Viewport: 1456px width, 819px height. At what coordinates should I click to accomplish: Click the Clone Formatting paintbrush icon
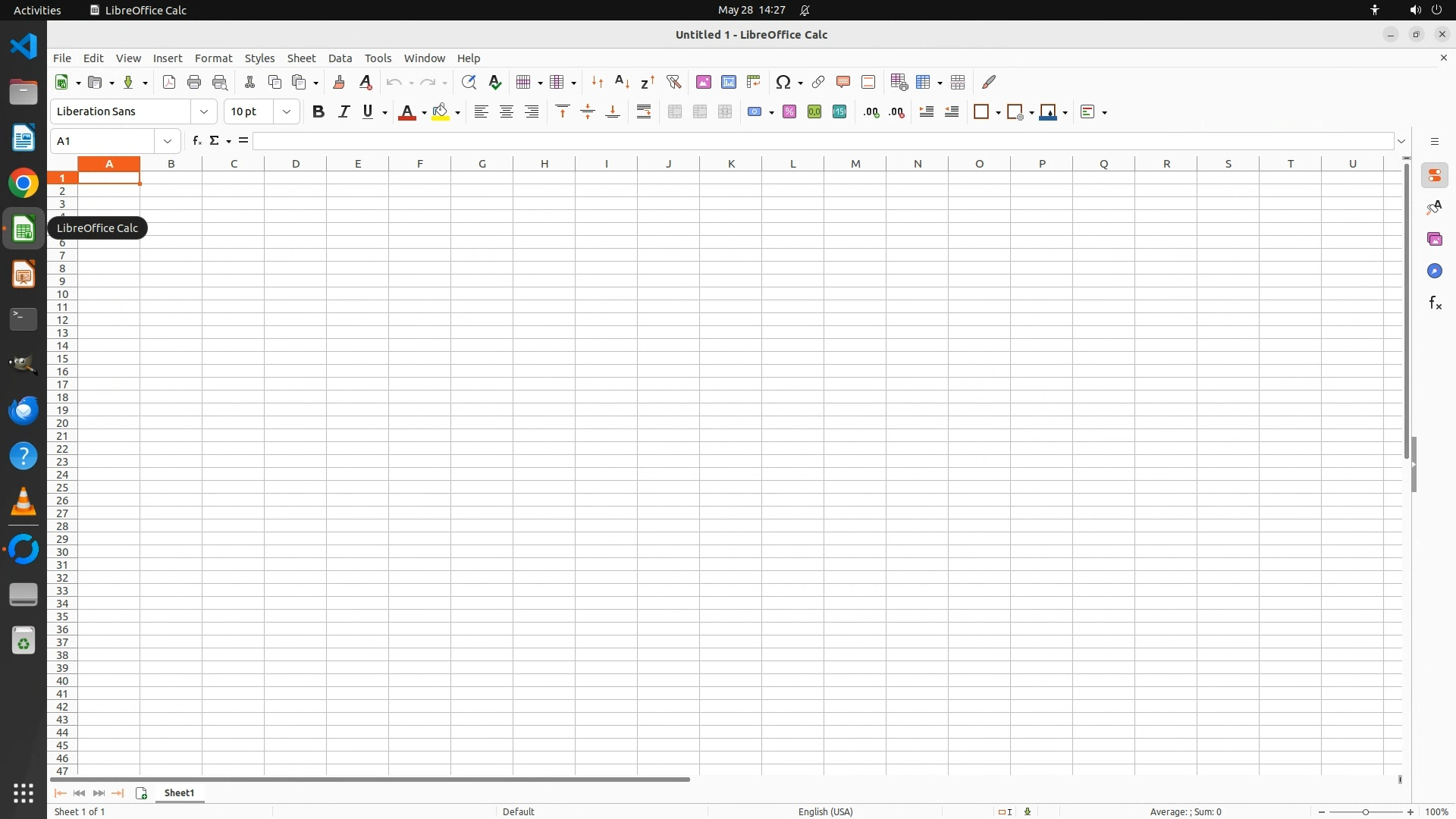pyautogui.click(x=339, y=82)
